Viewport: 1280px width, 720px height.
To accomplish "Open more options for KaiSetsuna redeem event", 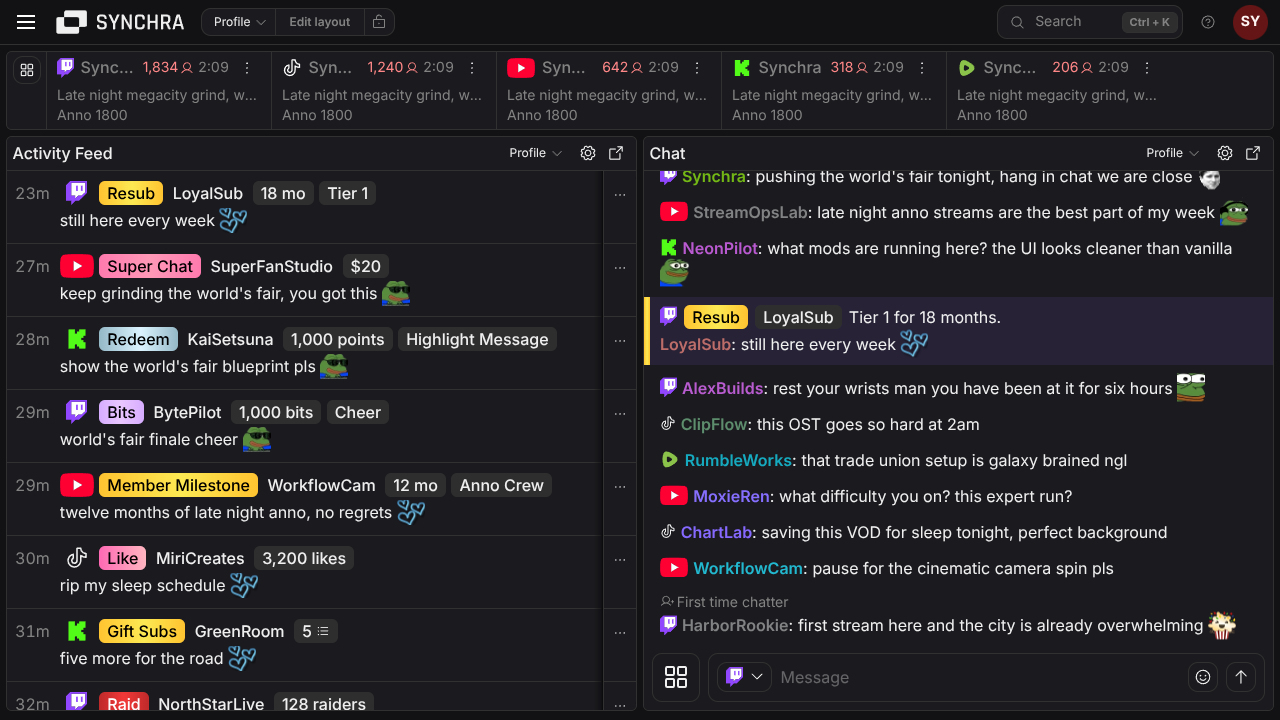I will pyautogui.click(x=620, y=341).
